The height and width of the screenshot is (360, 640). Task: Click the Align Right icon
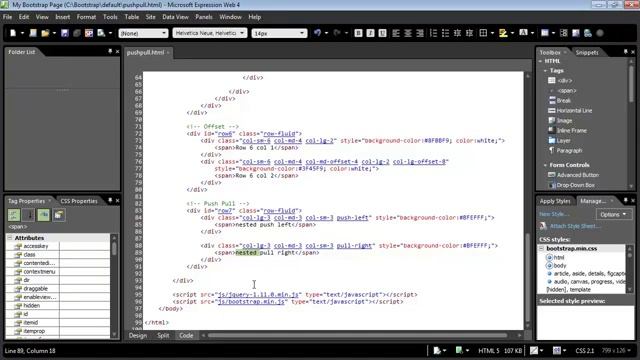(420, 33)
